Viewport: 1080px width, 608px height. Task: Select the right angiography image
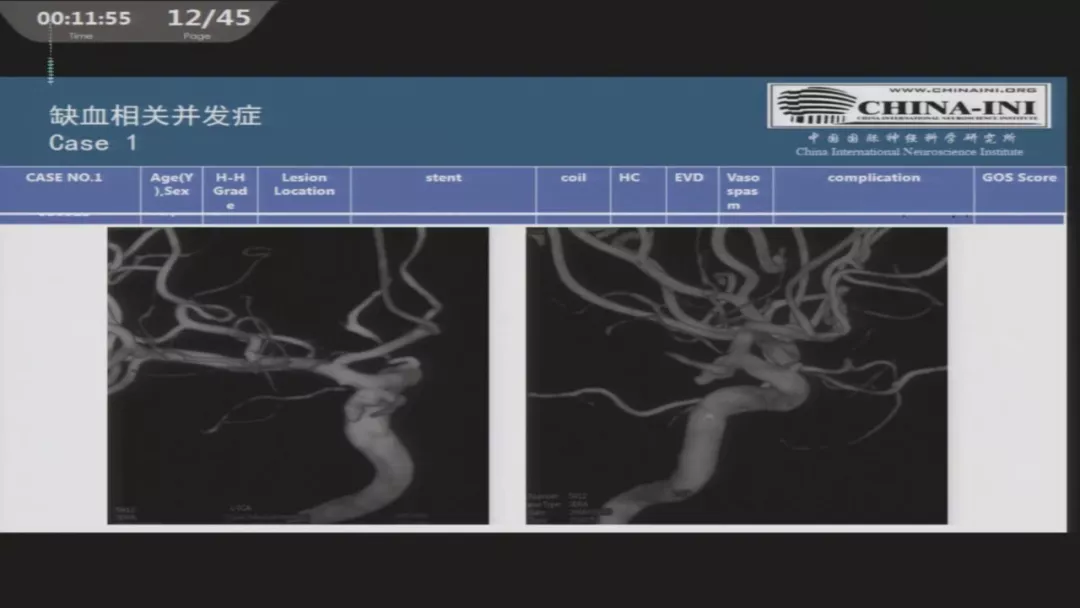click(736, 375)
